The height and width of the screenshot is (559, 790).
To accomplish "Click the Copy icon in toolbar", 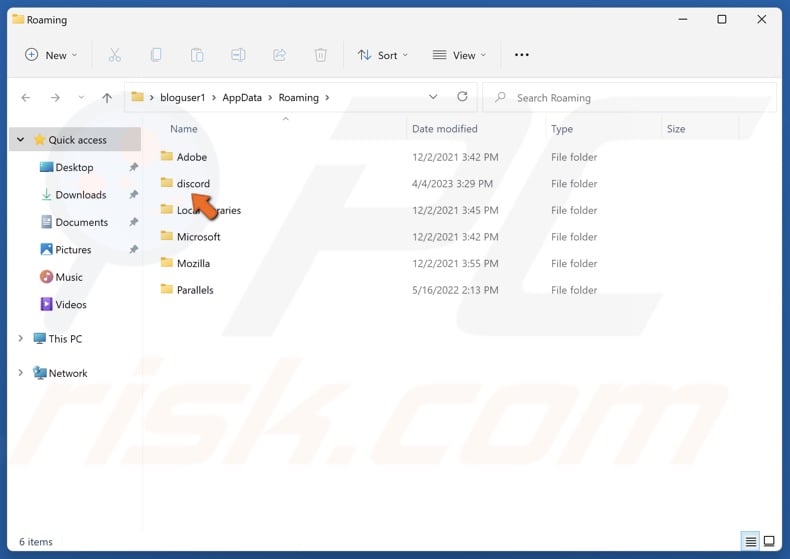I will 156,55.
